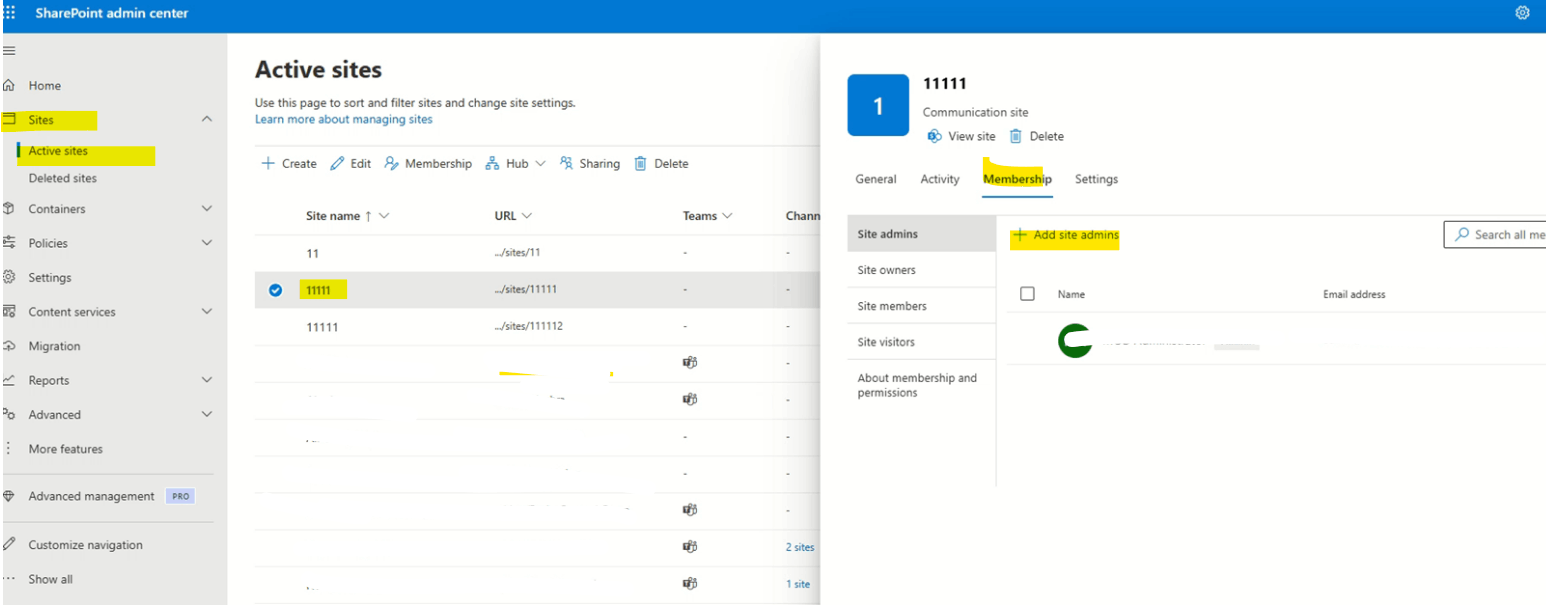This screenshot has height=605, width=1546.
Task: Select Site admins in membership list
Action: pos(921,234)
